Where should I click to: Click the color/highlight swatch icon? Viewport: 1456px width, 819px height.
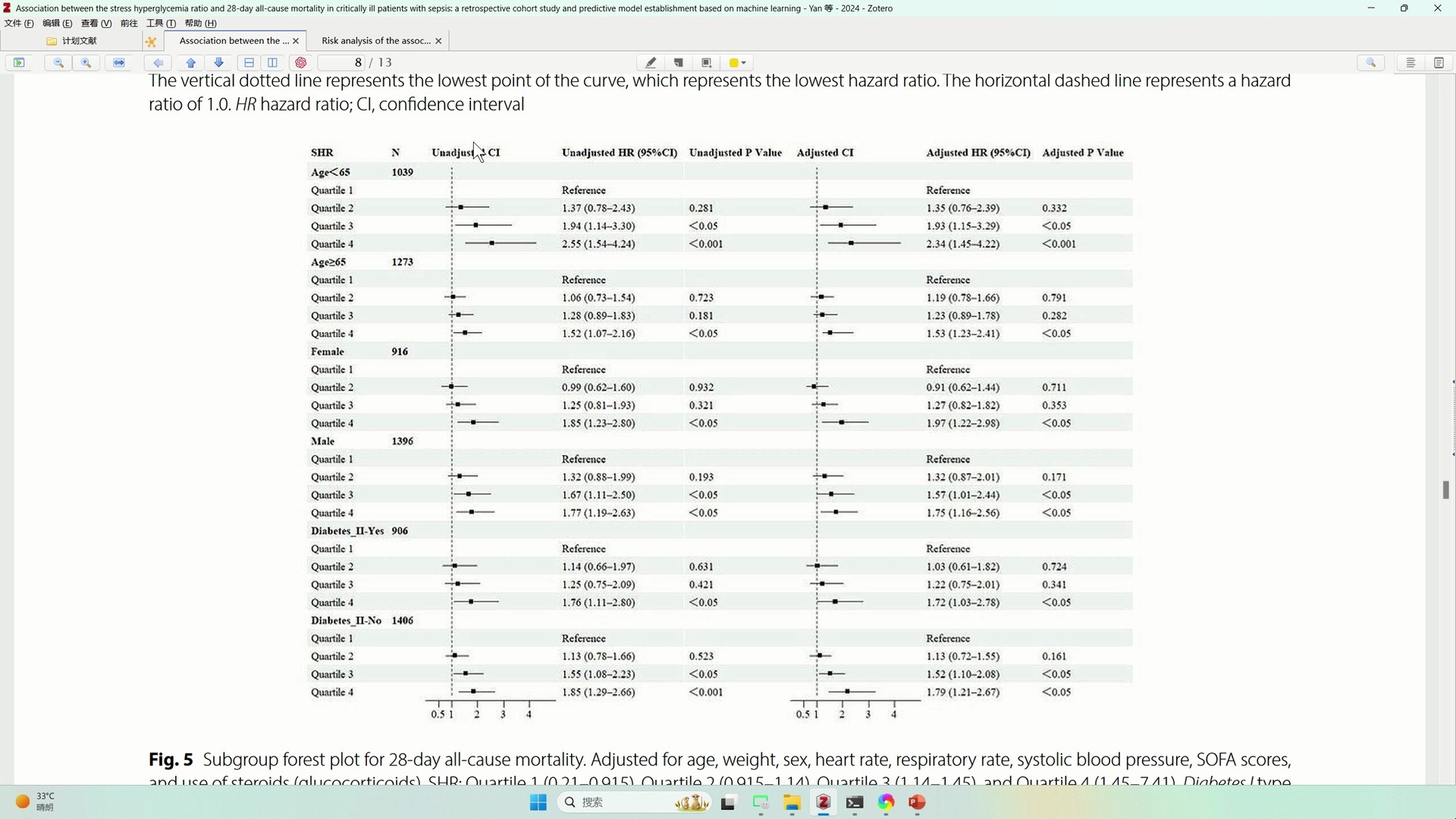(736, 62)
